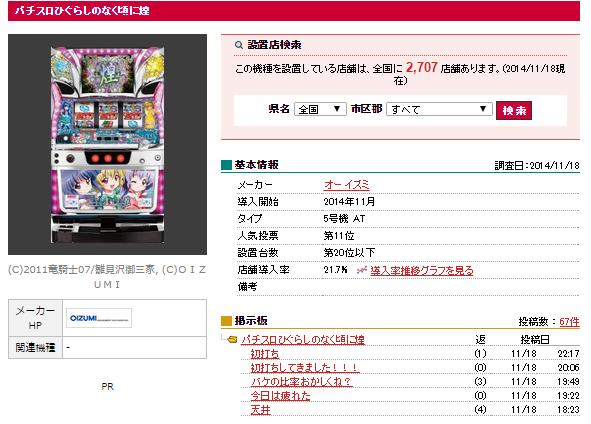Open the 天井 post
The height and width of the screenshot is (424, 591).
[260, 409]
